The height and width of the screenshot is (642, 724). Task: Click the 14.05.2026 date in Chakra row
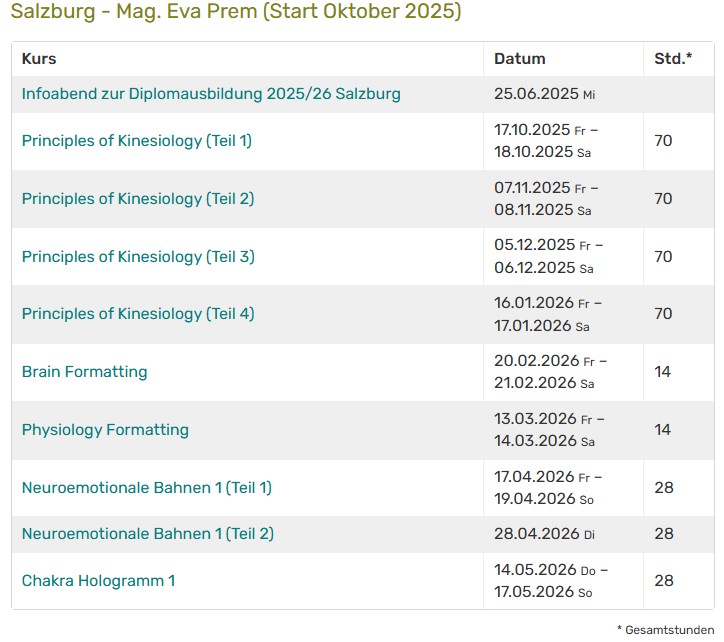(537, 570)
